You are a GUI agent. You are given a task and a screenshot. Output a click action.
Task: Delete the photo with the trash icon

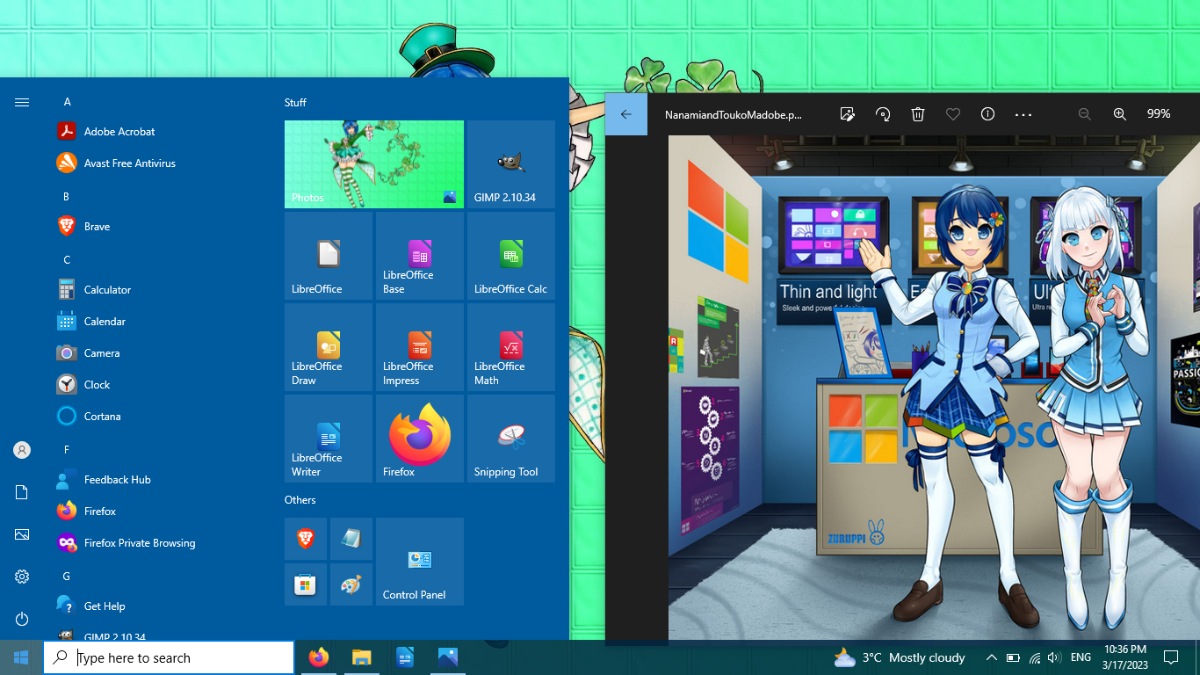918,114
